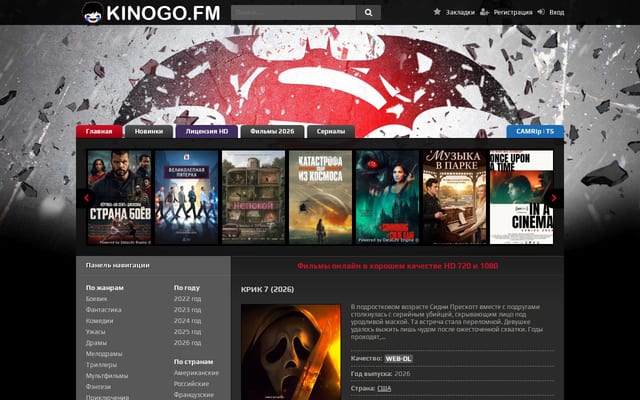
Task: Select the Главная tab
Action: click(x=99, y=131)
